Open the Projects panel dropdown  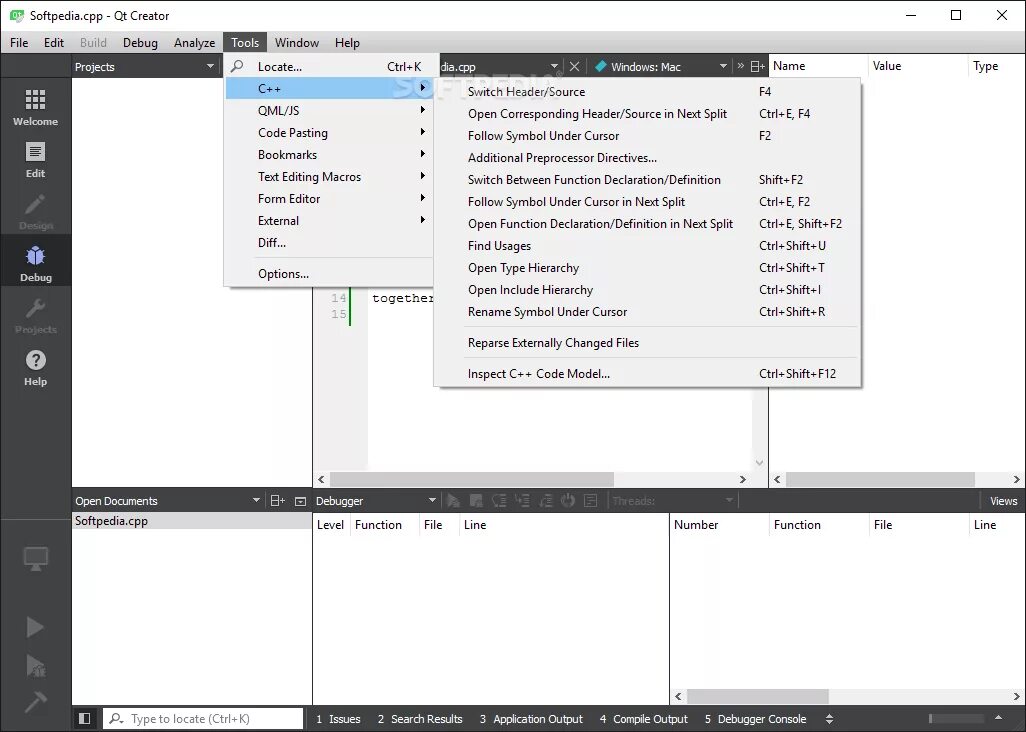coord(210,66)
